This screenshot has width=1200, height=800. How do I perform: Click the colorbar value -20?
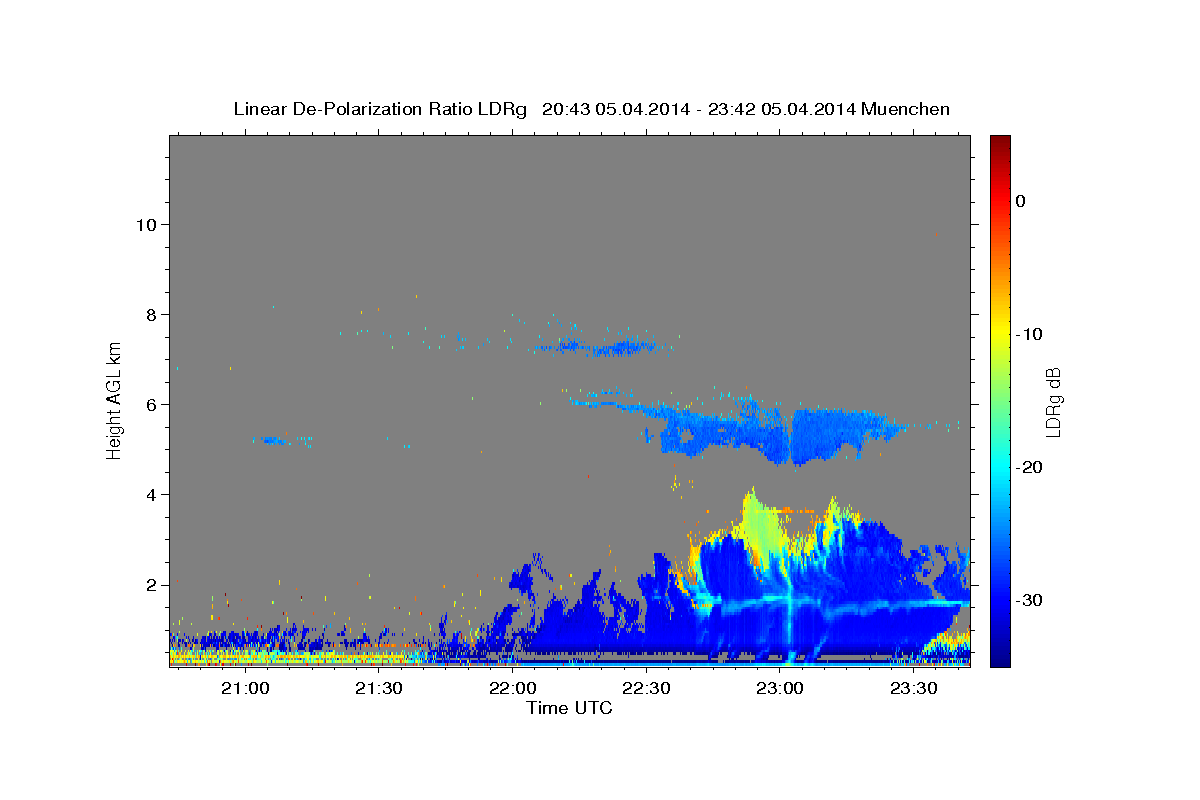point(1031,467)
